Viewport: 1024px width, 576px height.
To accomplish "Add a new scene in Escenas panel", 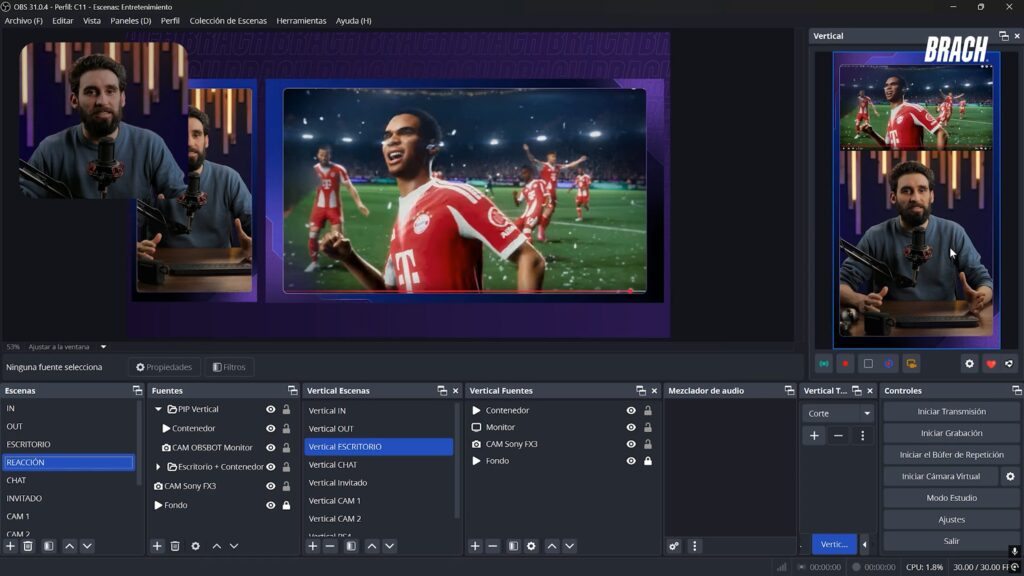I will point(10,546).
